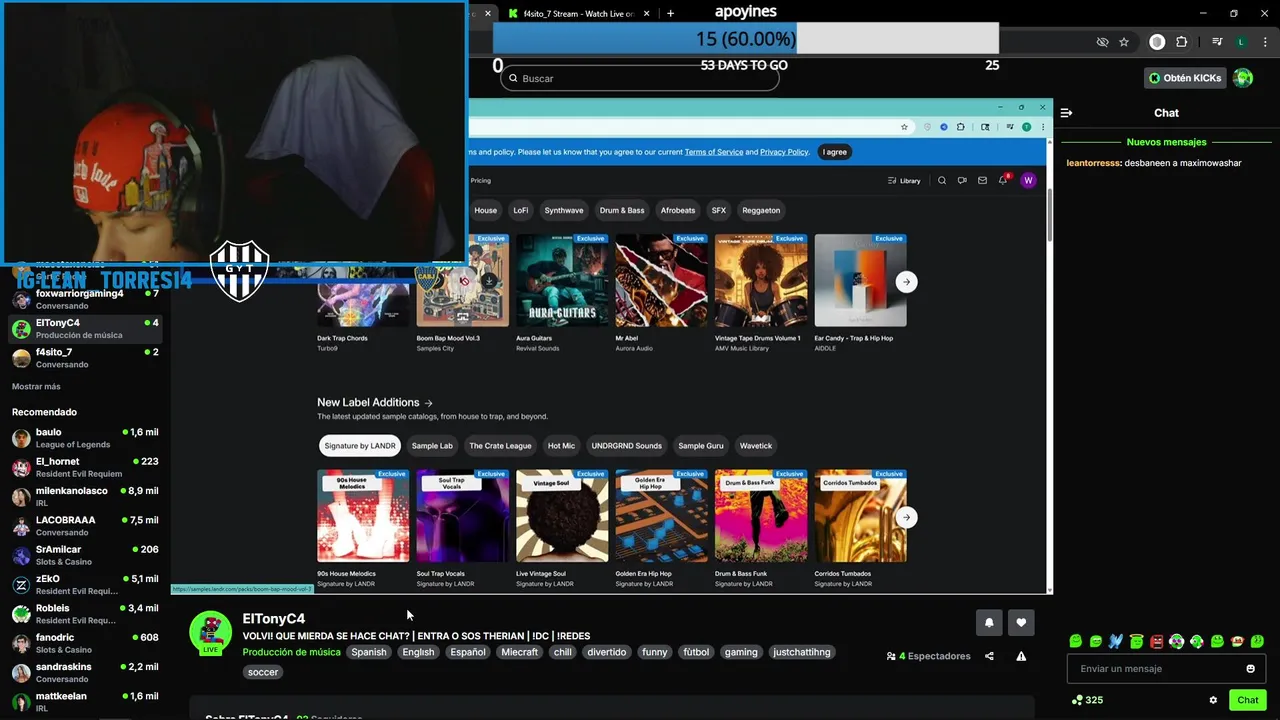Open the Chrome extensions puzzle icon
This screenshot has width=1280, height=720.
point(1181,42)
